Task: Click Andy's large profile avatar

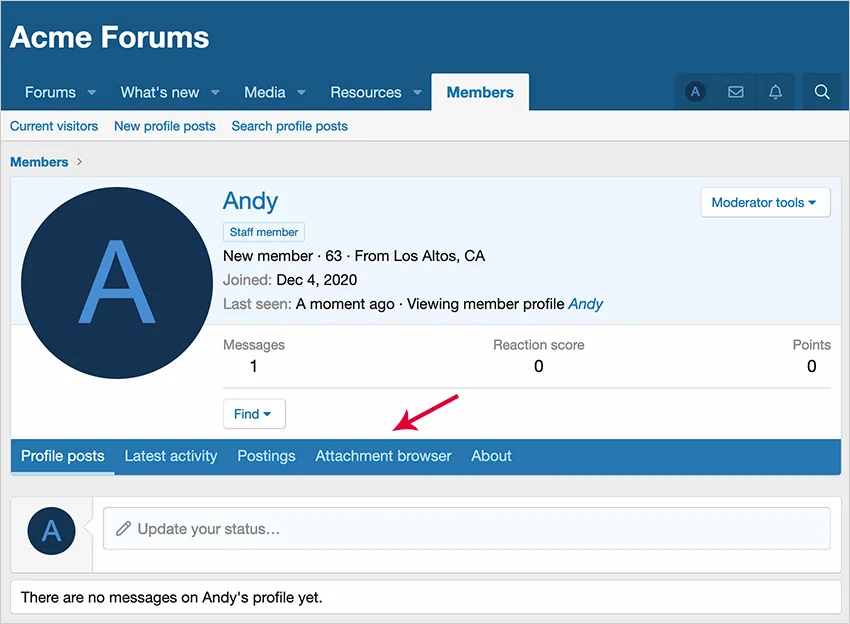Action: (x=116, y=283)
